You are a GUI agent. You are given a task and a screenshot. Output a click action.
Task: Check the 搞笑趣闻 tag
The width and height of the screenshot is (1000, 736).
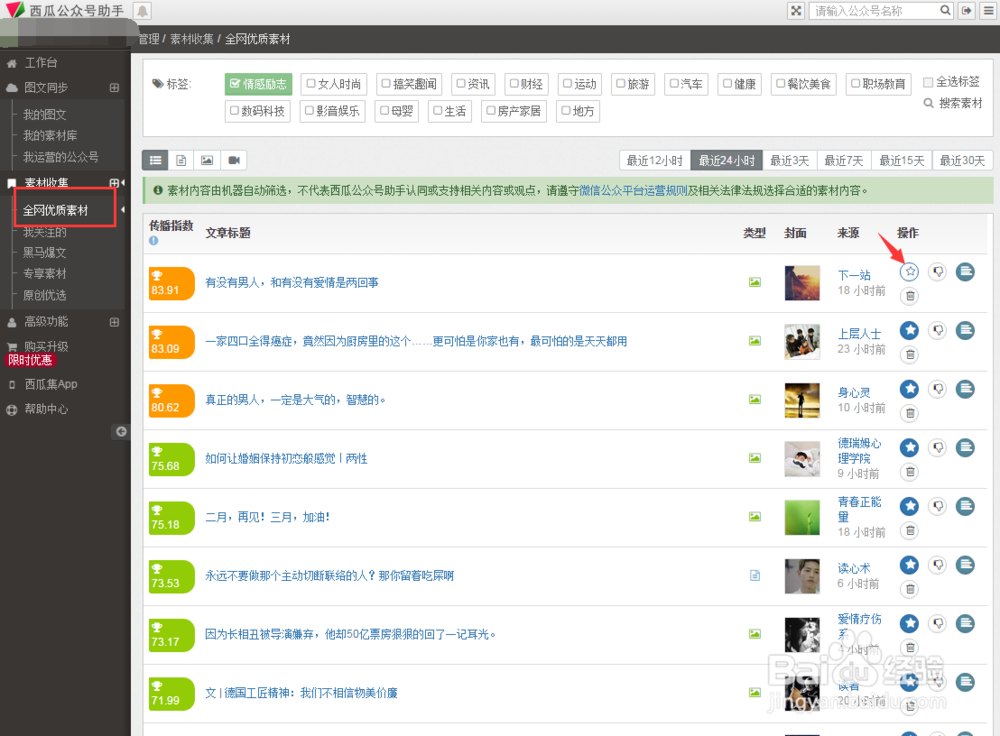[x=409, y=84]
